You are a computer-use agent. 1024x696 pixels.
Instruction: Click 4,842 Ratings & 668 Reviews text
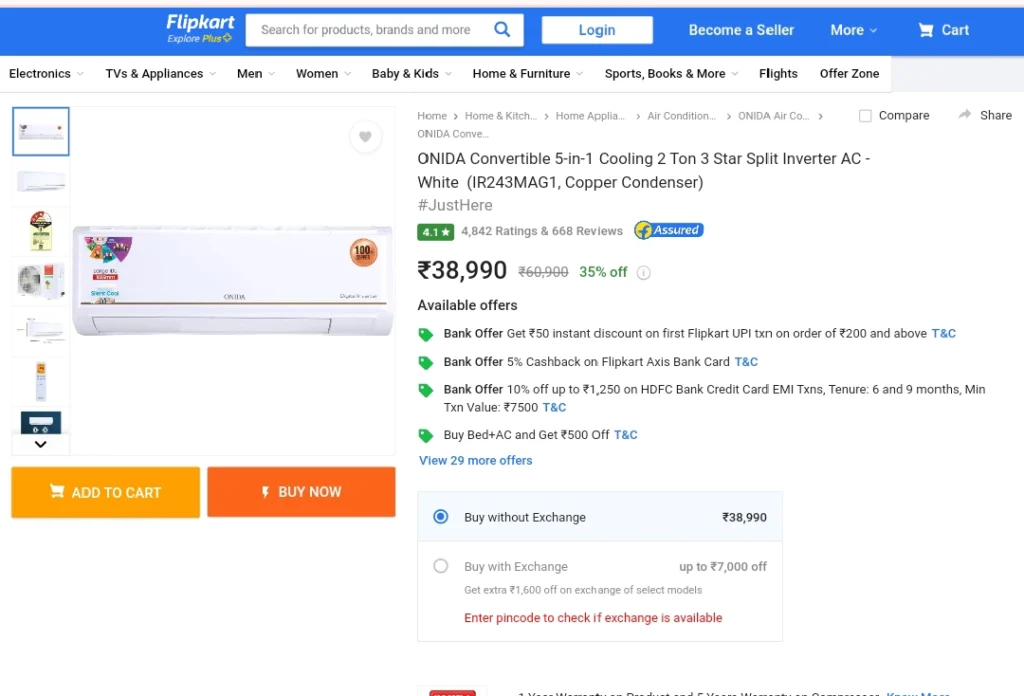(541, 231)
